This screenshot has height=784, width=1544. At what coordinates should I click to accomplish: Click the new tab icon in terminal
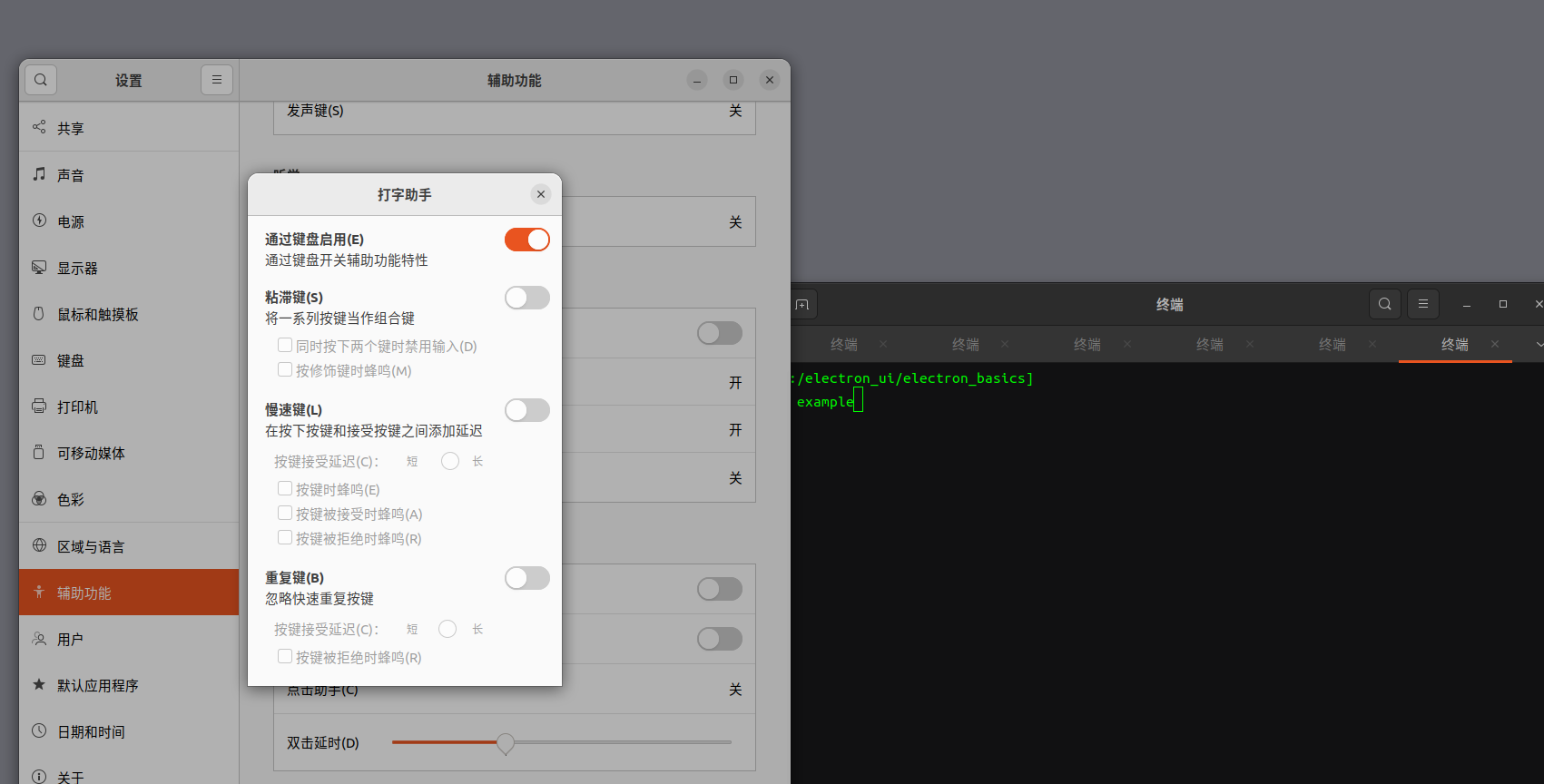click(802, 304)
